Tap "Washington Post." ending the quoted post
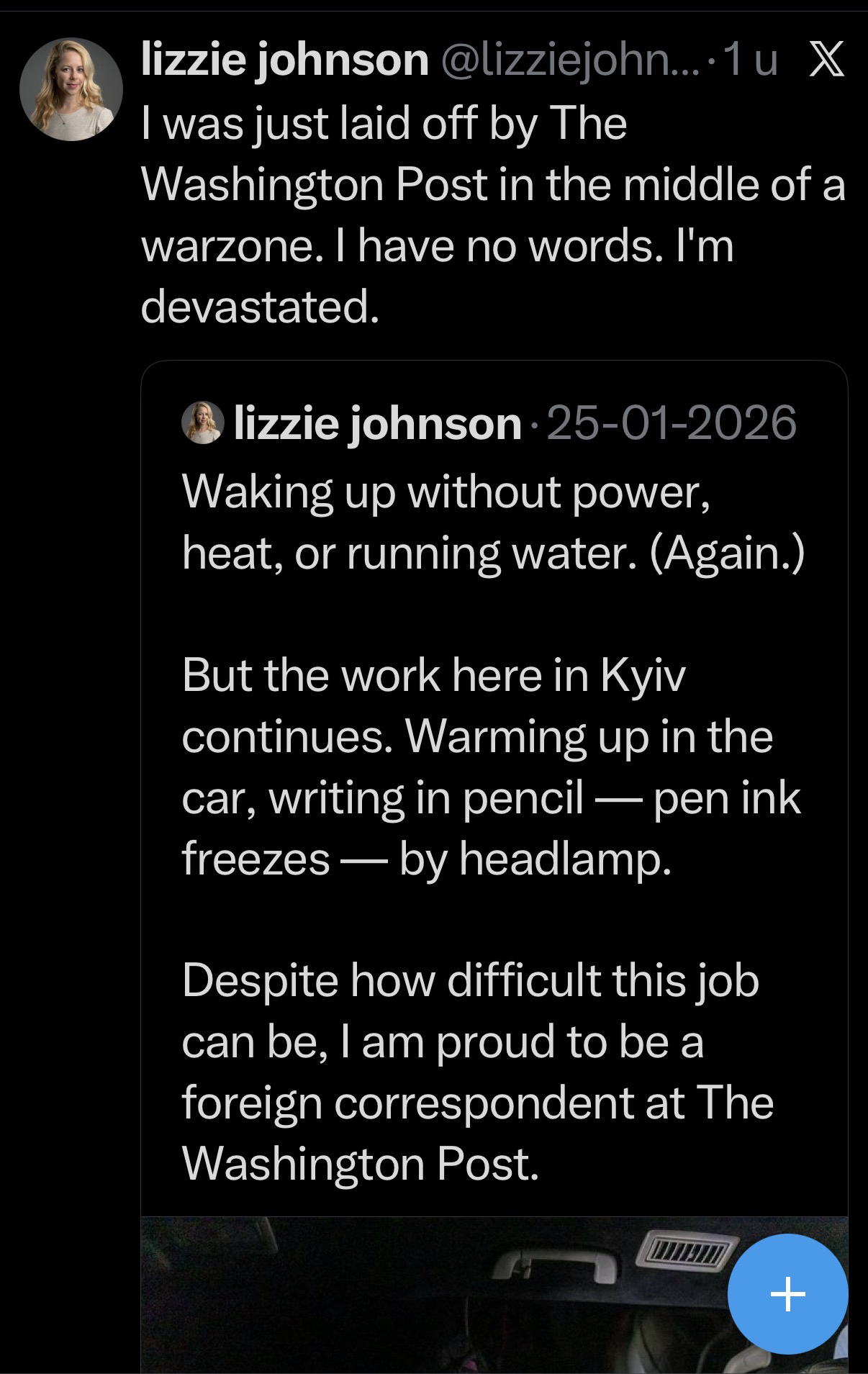This screenshot has width=868, height=1374. 360,1164
